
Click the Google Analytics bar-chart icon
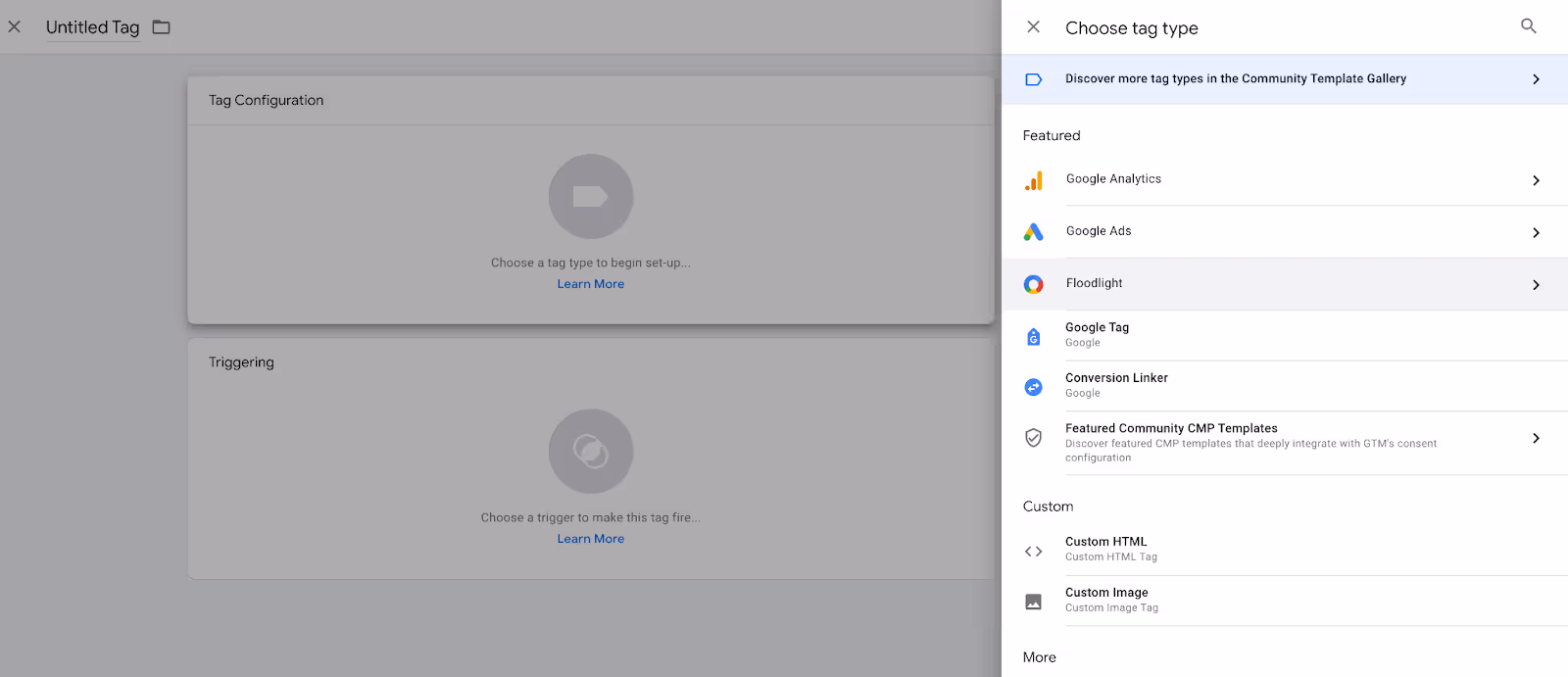1034,180
